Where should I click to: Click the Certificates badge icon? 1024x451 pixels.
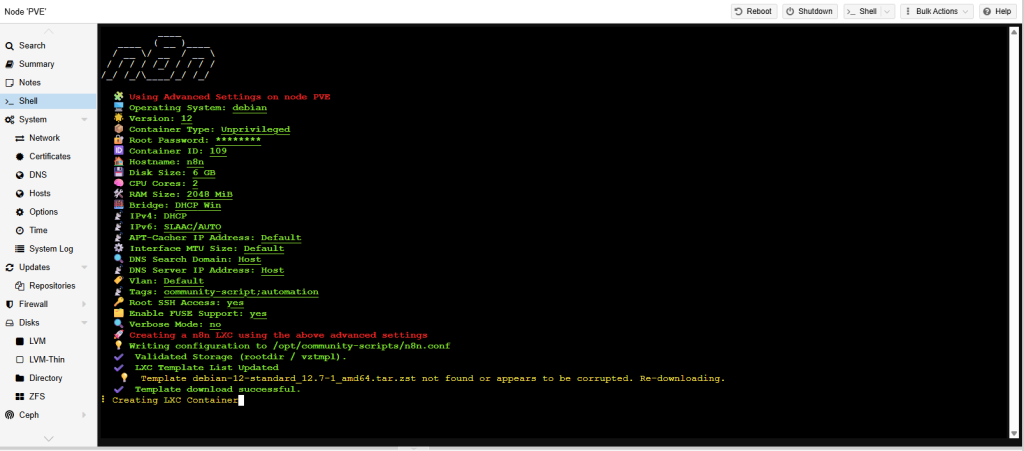coord(20,157)
